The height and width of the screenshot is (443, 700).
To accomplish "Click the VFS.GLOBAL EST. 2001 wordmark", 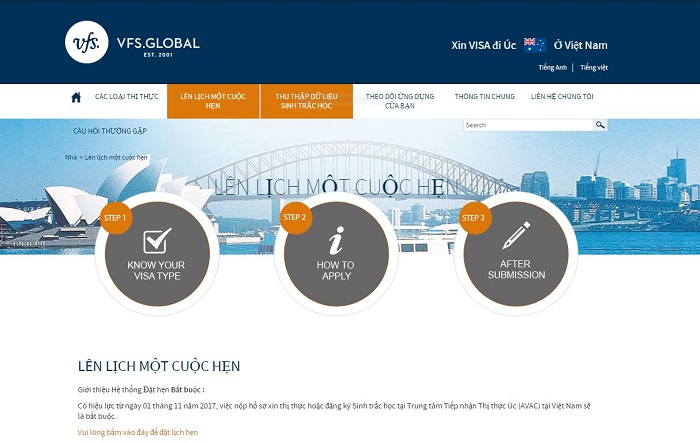I will (x=158, y=46).
